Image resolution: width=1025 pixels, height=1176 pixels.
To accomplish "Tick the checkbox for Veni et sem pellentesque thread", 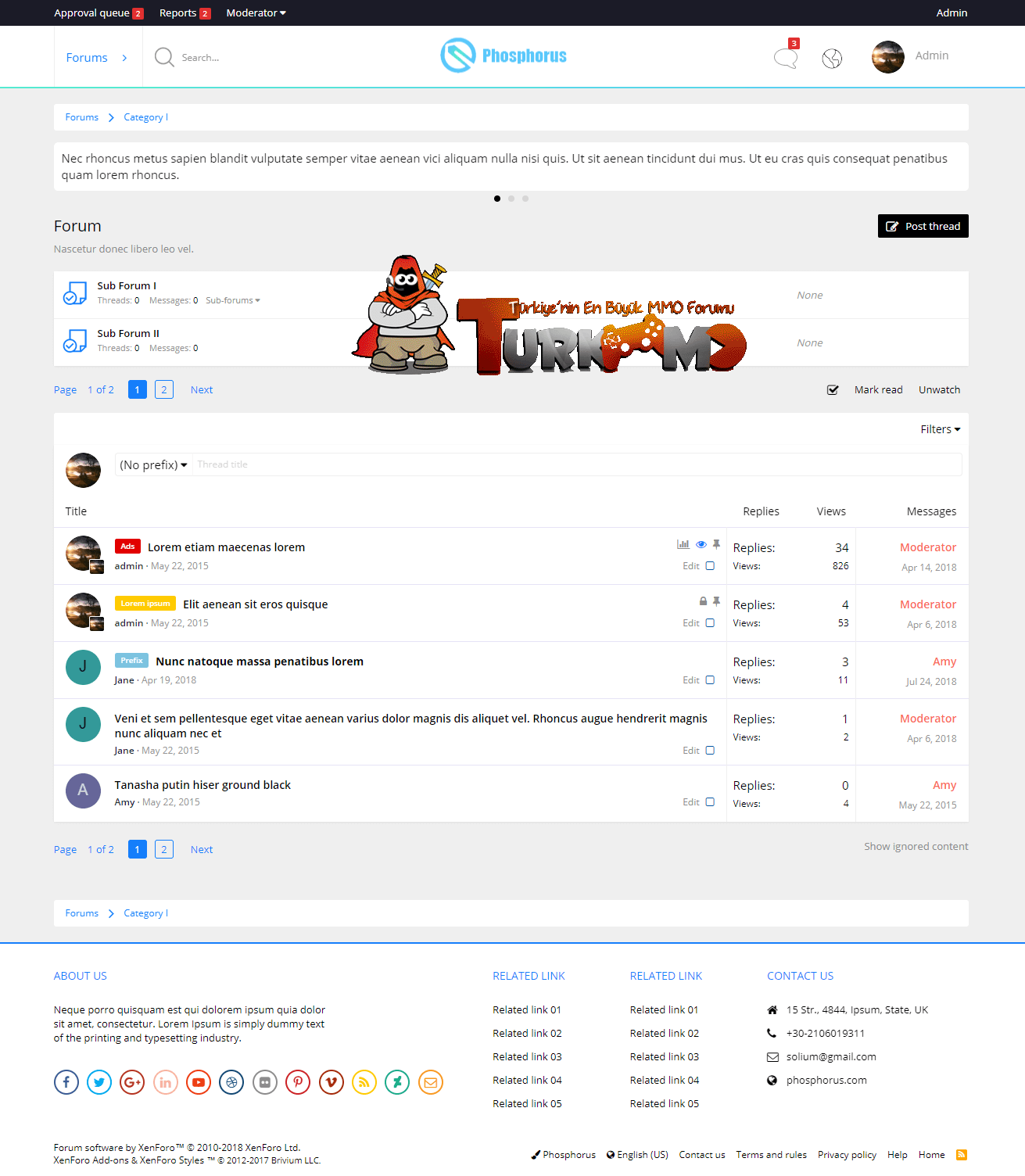I will coord(710,751).
